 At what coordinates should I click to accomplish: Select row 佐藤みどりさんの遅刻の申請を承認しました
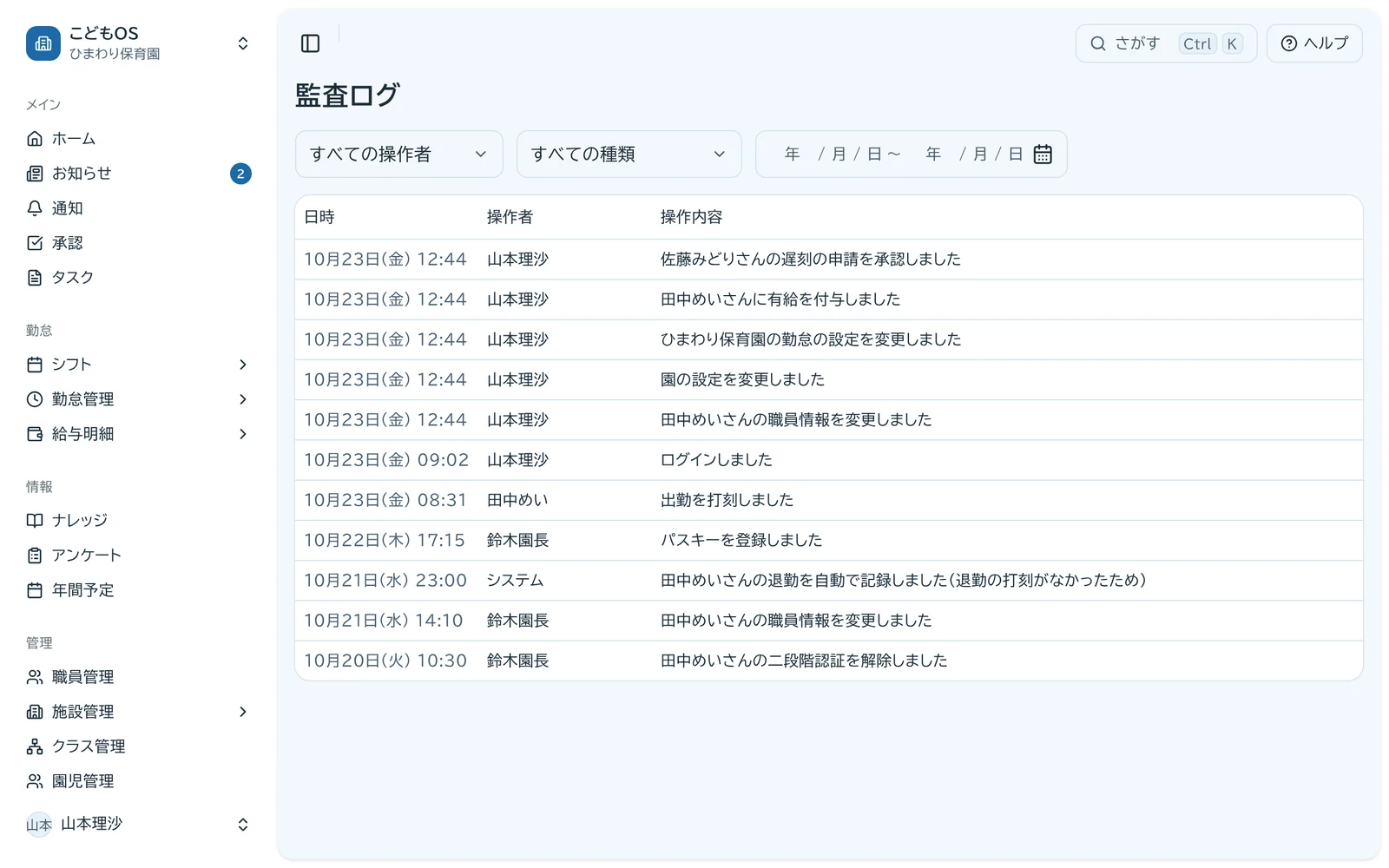click(x=829, y=260)
